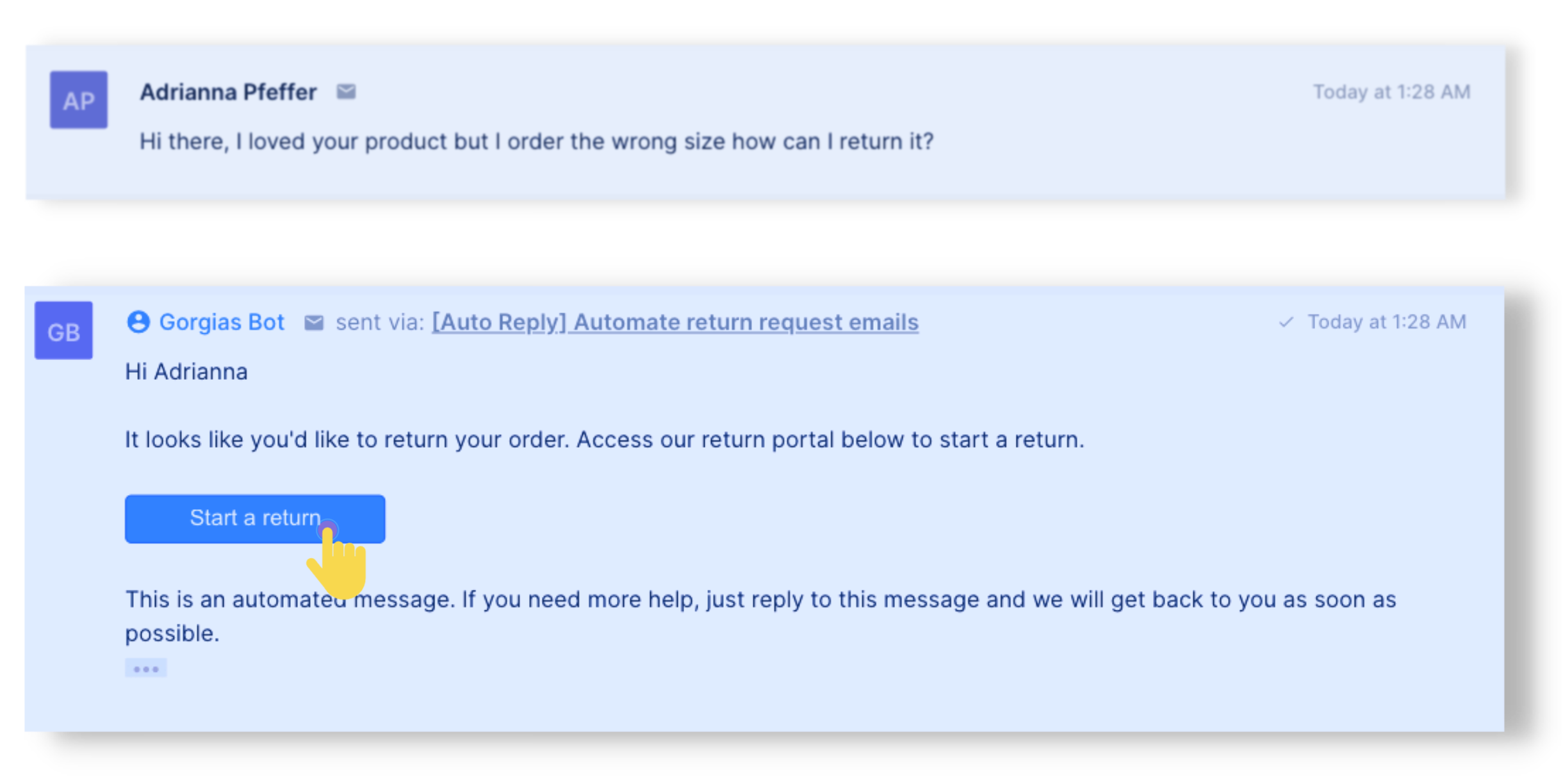Click the Hi Adrianna greeting line
The width and height of the screenshot is (1563, 784).
coord(186,372)
